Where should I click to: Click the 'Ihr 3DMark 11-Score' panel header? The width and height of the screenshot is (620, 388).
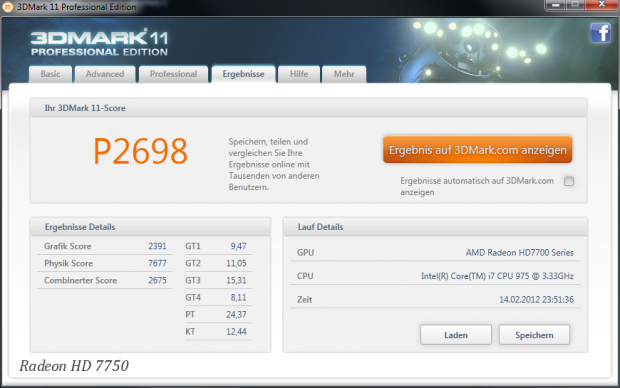point(308,108)
